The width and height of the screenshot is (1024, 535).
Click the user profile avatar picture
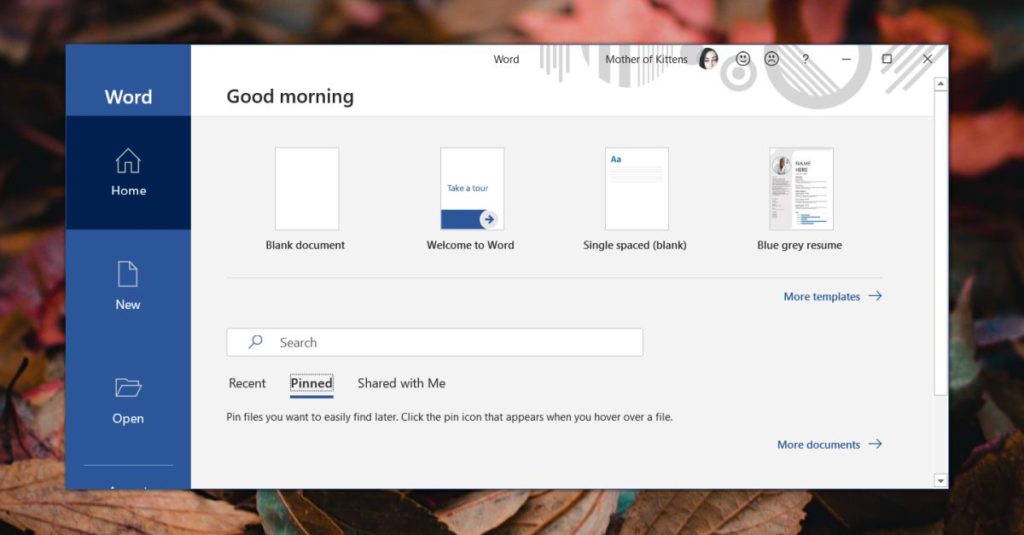tap(708, 59)
